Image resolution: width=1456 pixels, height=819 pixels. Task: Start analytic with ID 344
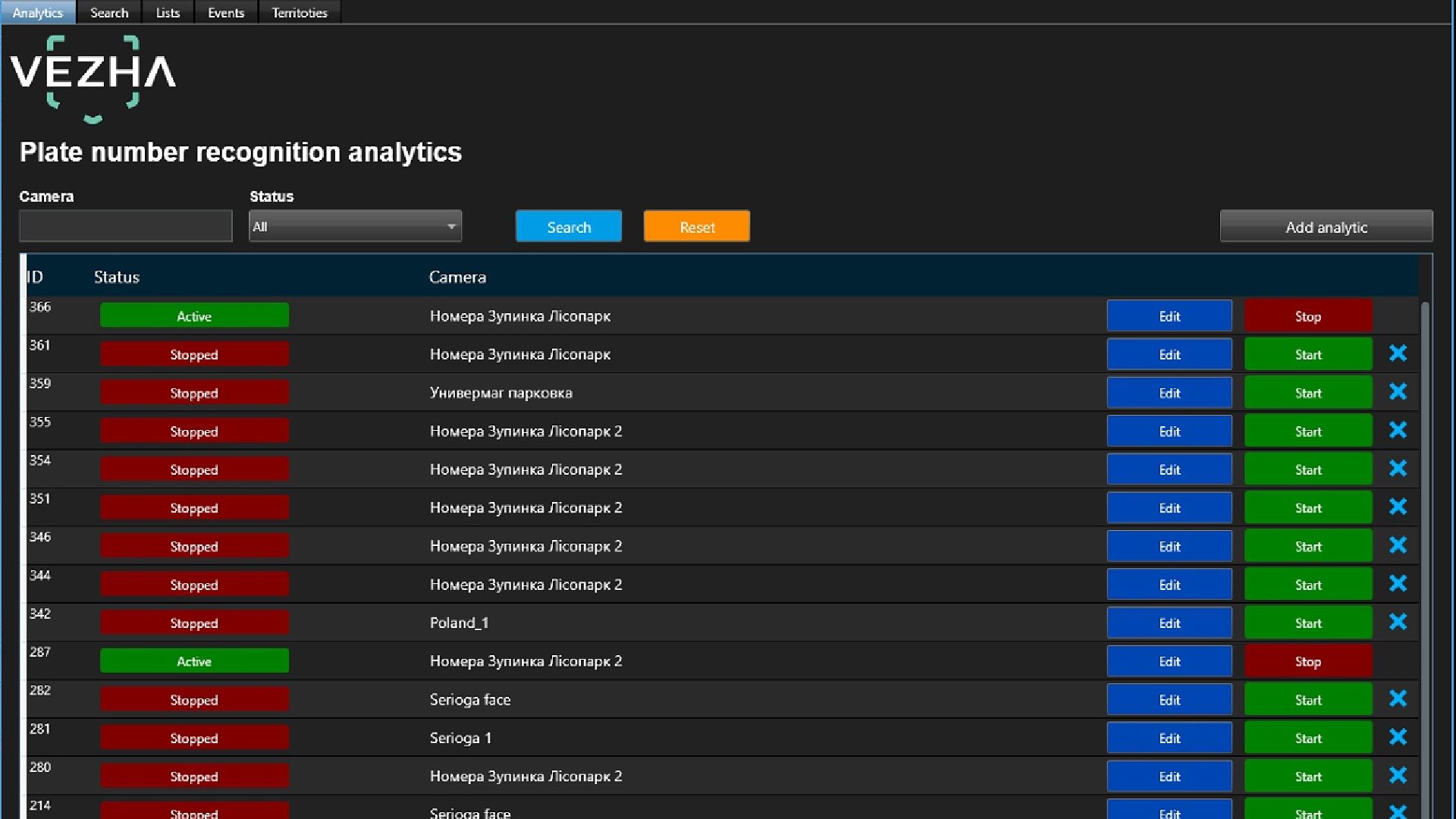pos(1308,585)
